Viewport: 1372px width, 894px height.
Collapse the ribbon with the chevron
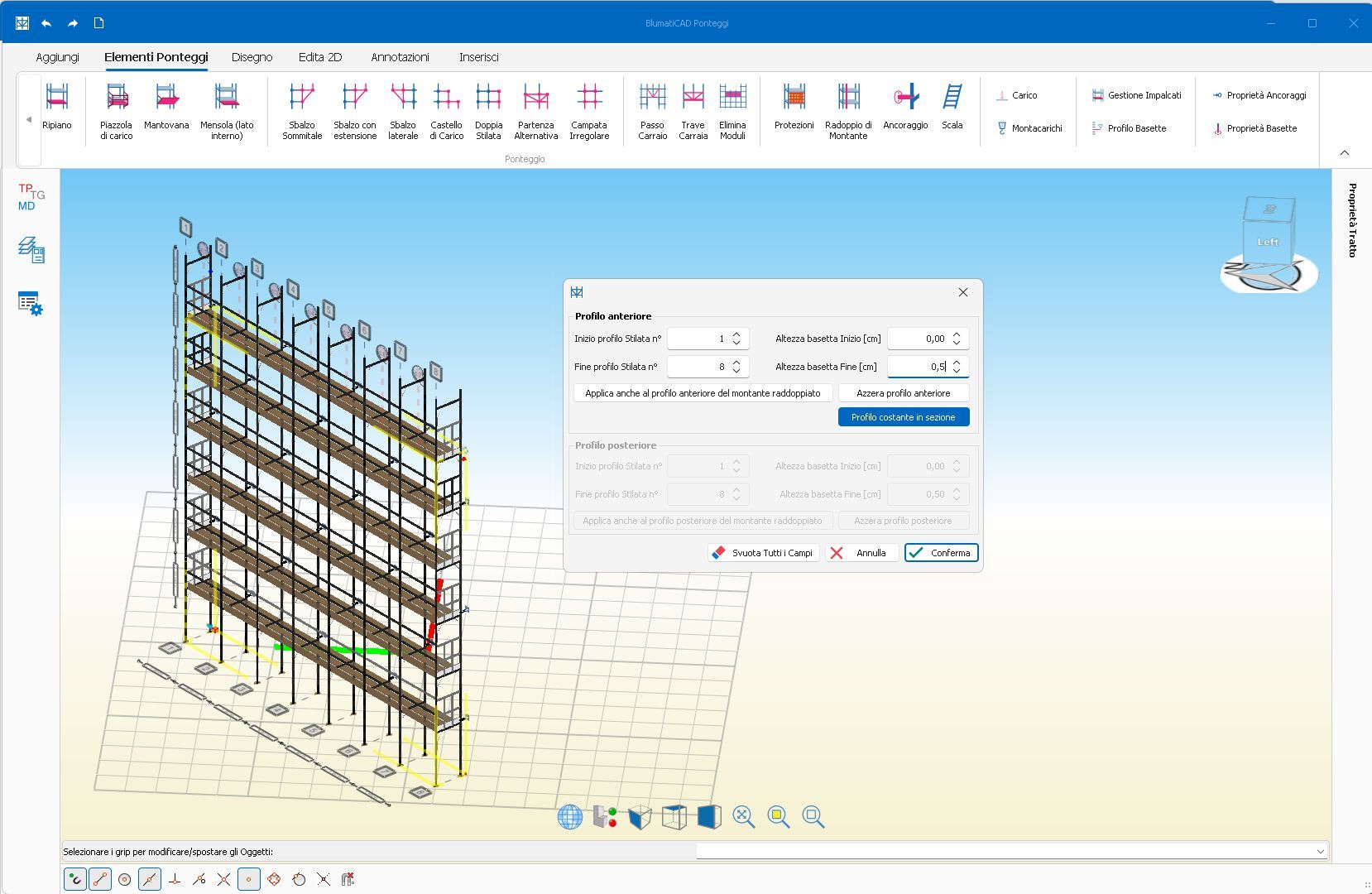point(1345,153)
